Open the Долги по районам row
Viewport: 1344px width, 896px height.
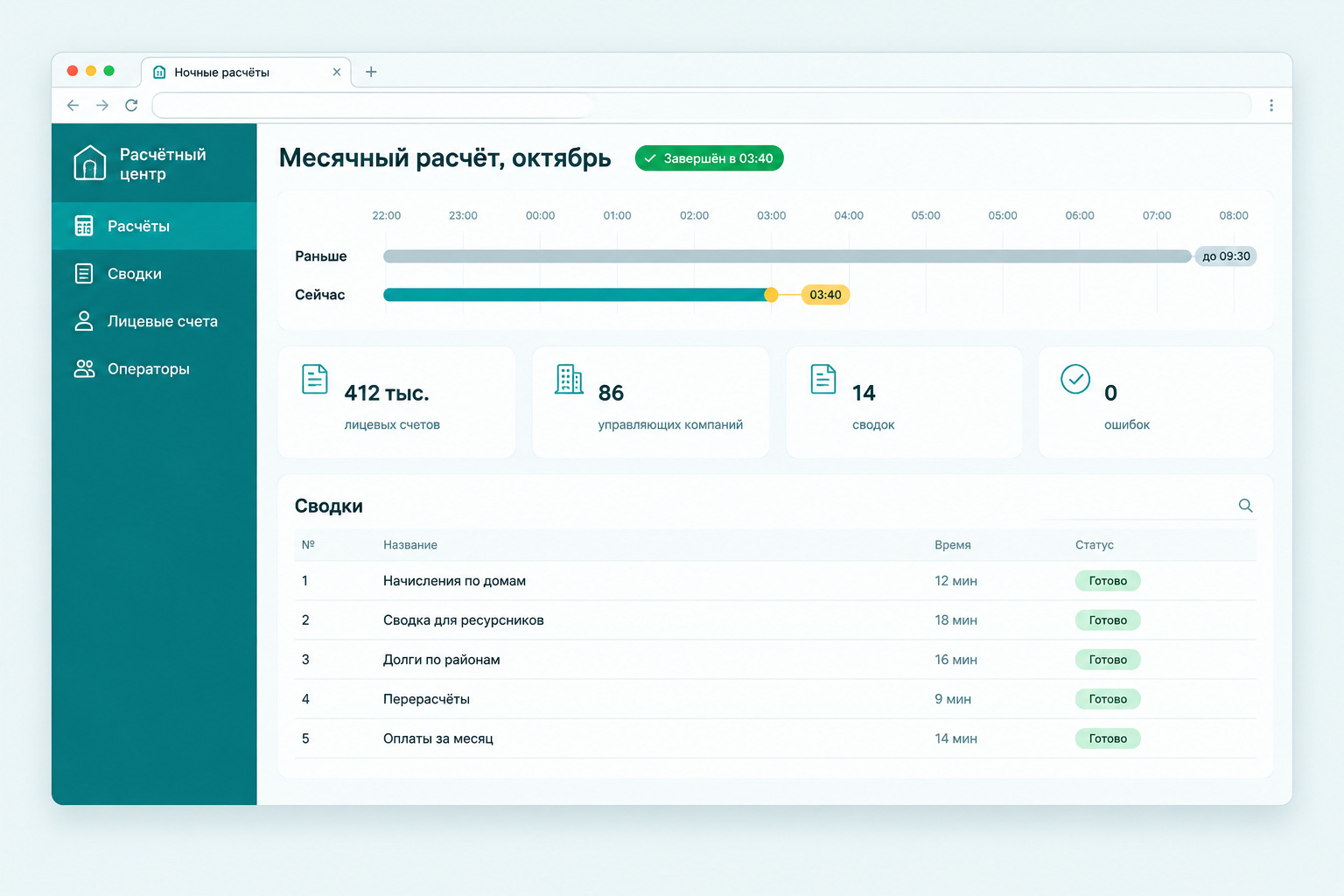pyautogui.click(x=775, y=660)
